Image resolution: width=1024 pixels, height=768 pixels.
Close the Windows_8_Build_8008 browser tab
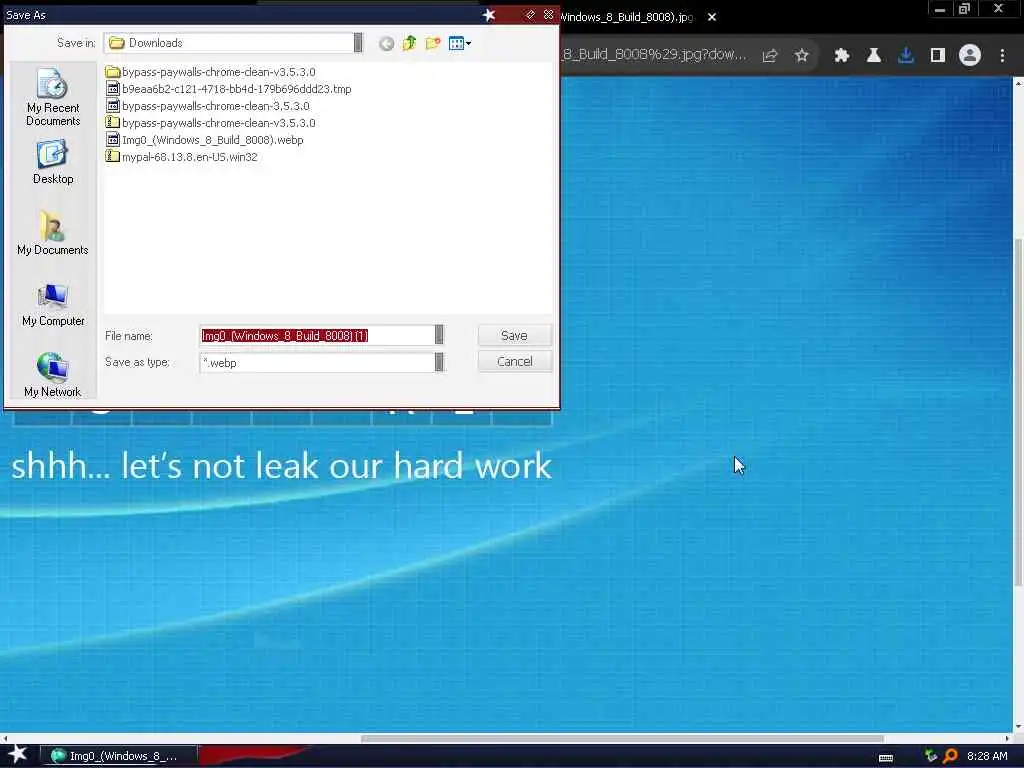712,17
